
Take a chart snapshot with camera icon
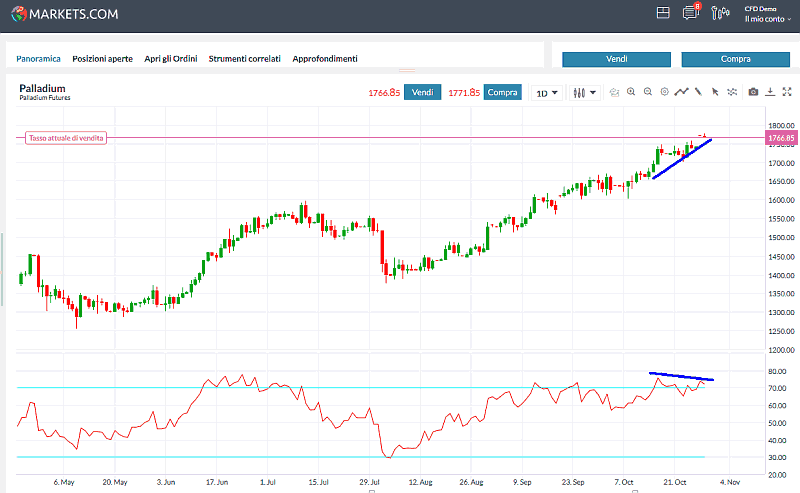(x=753, y=92)
